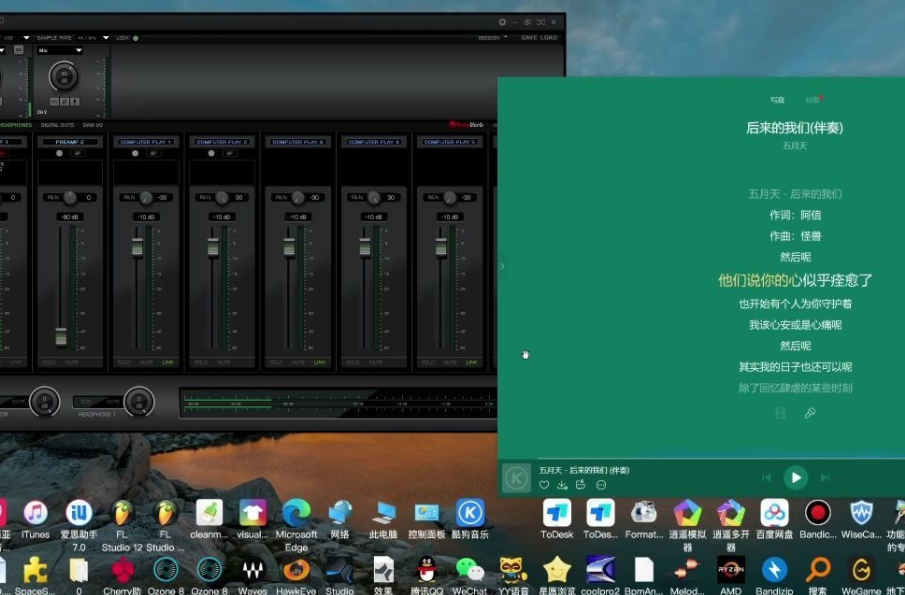Image resolution: width=905 pixels, height=595 pixels.
Task: Open the first ToDesk desktop shortcut
Action: click(x=557, y=519)
